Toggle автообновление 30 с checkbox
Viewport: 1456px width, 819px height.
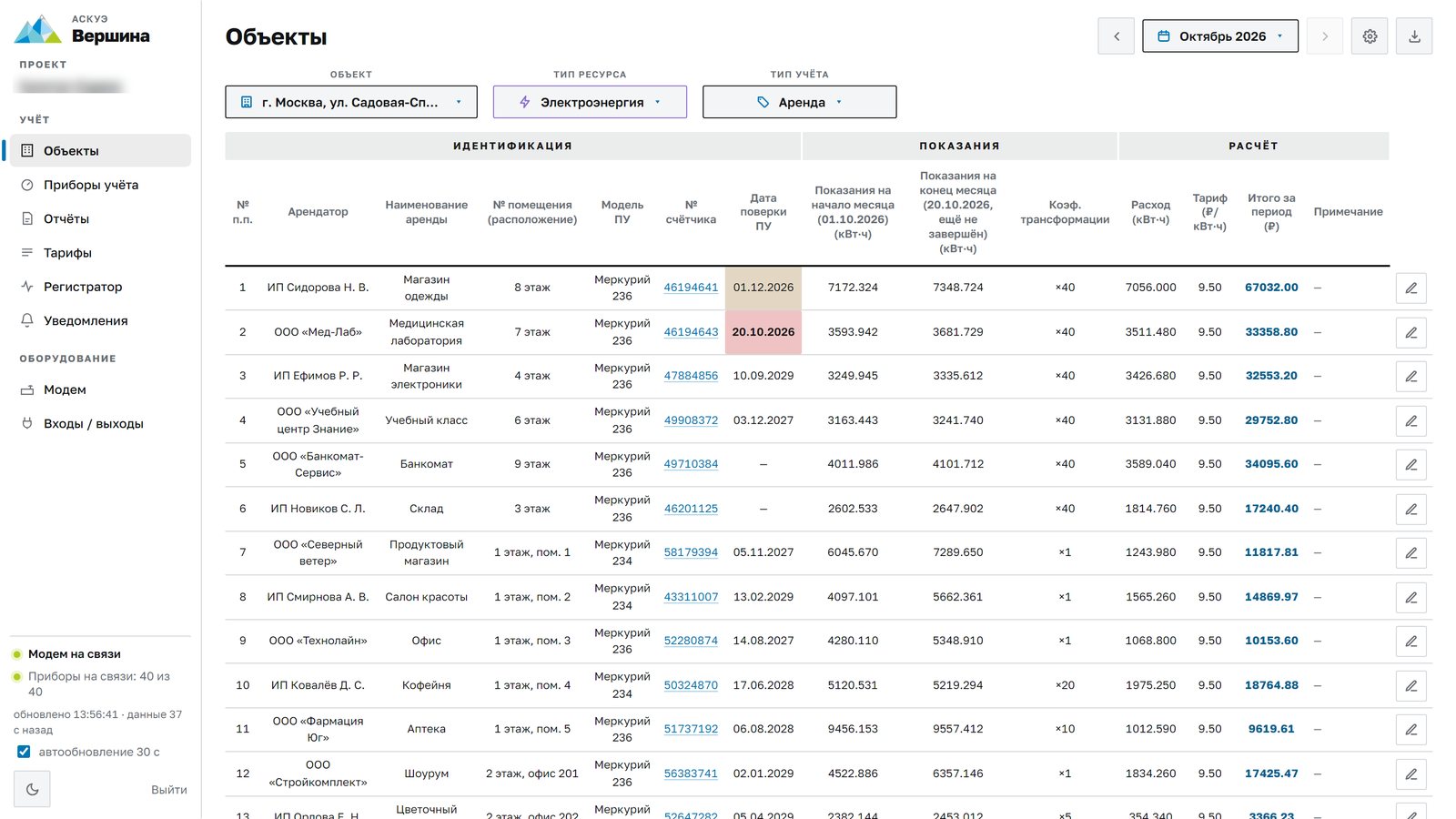coord(24,752)
